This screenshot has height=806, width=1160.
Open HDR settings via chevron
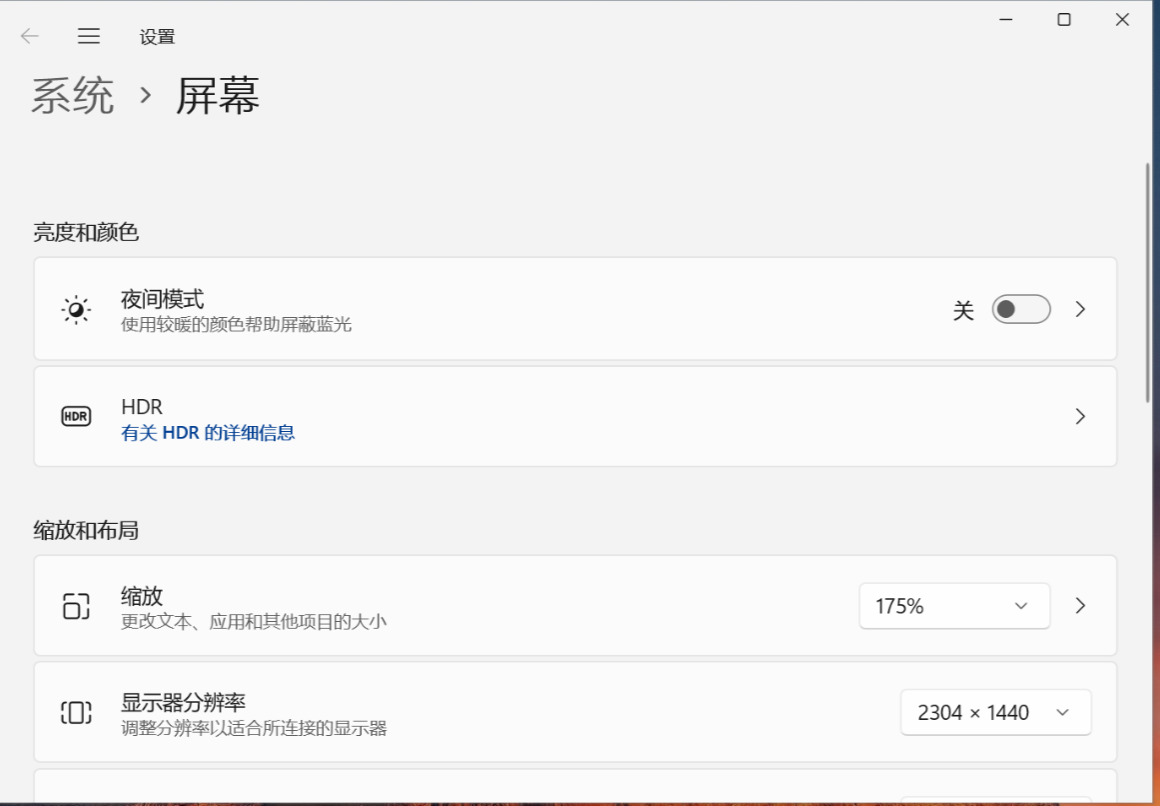click(1080, 417)
